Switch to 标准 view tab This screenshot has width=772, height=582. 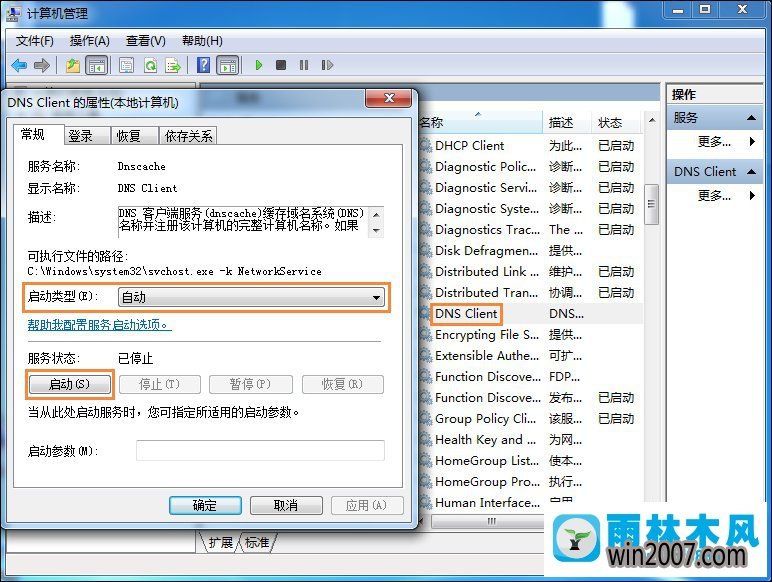pyautogui.click(x=257, y=543)
